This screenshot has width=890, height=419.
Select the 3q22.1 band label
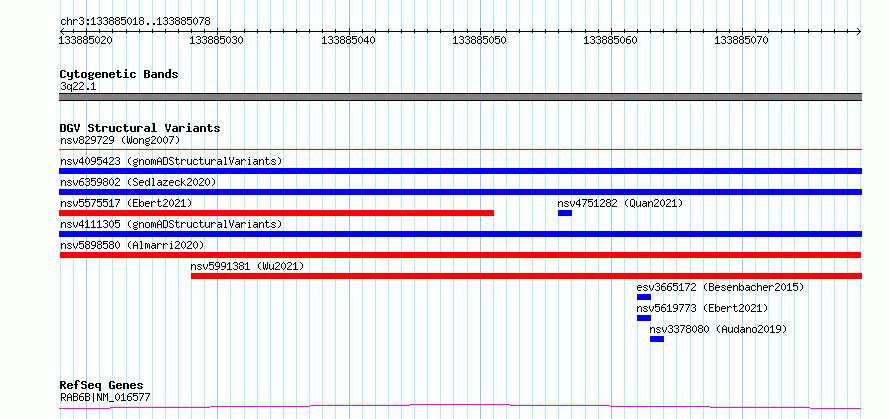pyautogui.click(x=78, y=87)
